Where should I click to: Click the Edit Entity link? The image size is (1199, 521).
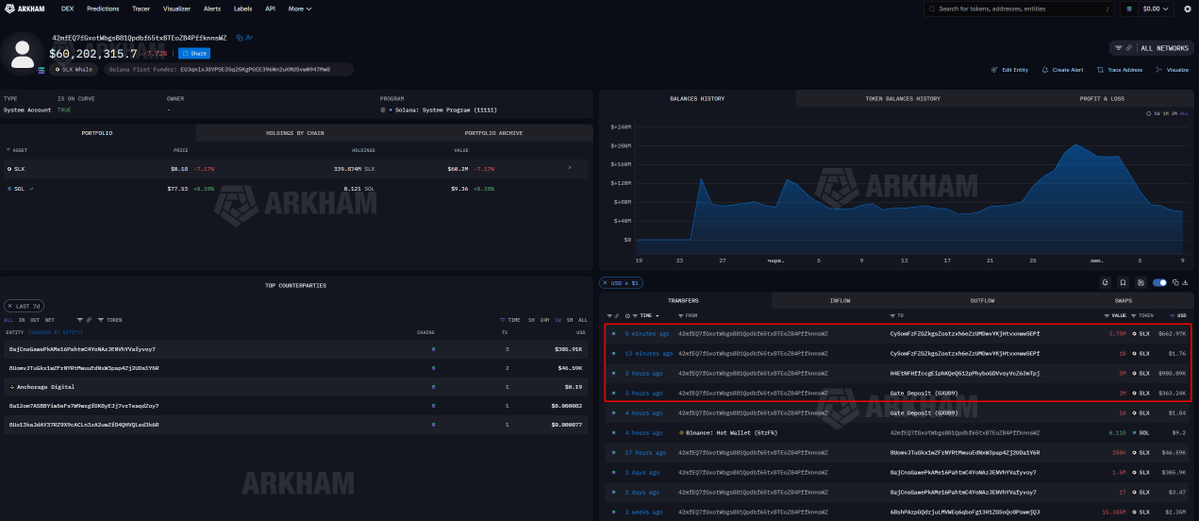point(1009,70)
